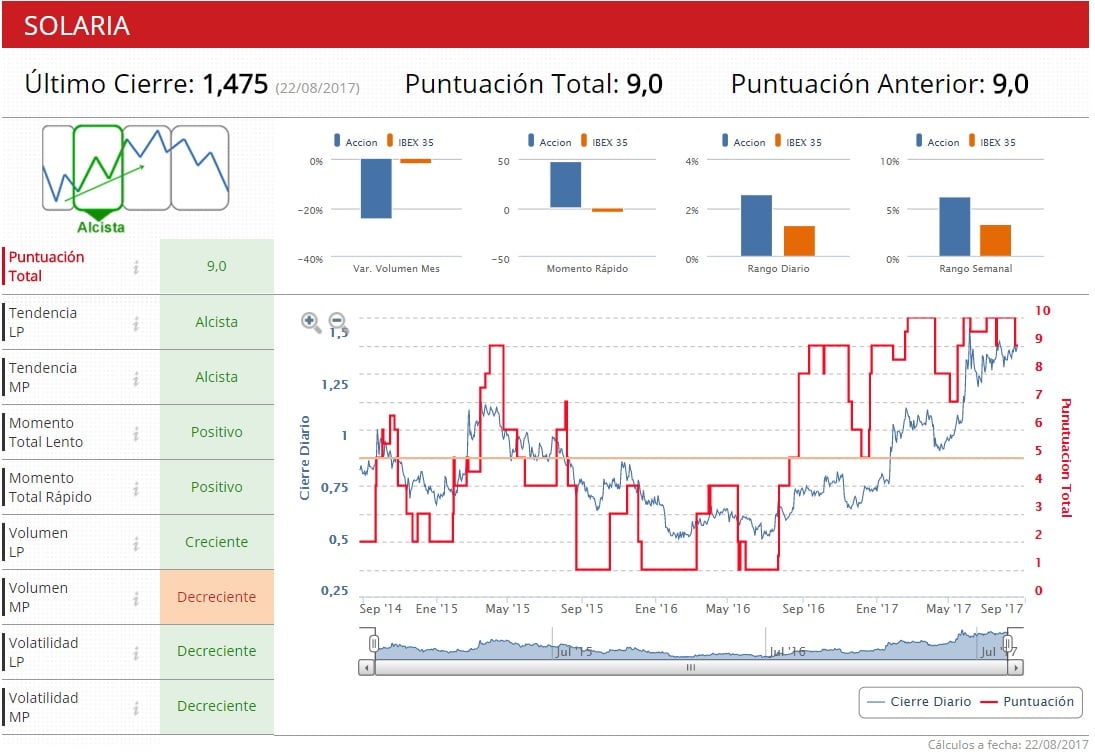Viewport: 1095px width, 756px height.
Task: Click the Volumen LP value 'Creciente'
Action: [x=216, y=542]
